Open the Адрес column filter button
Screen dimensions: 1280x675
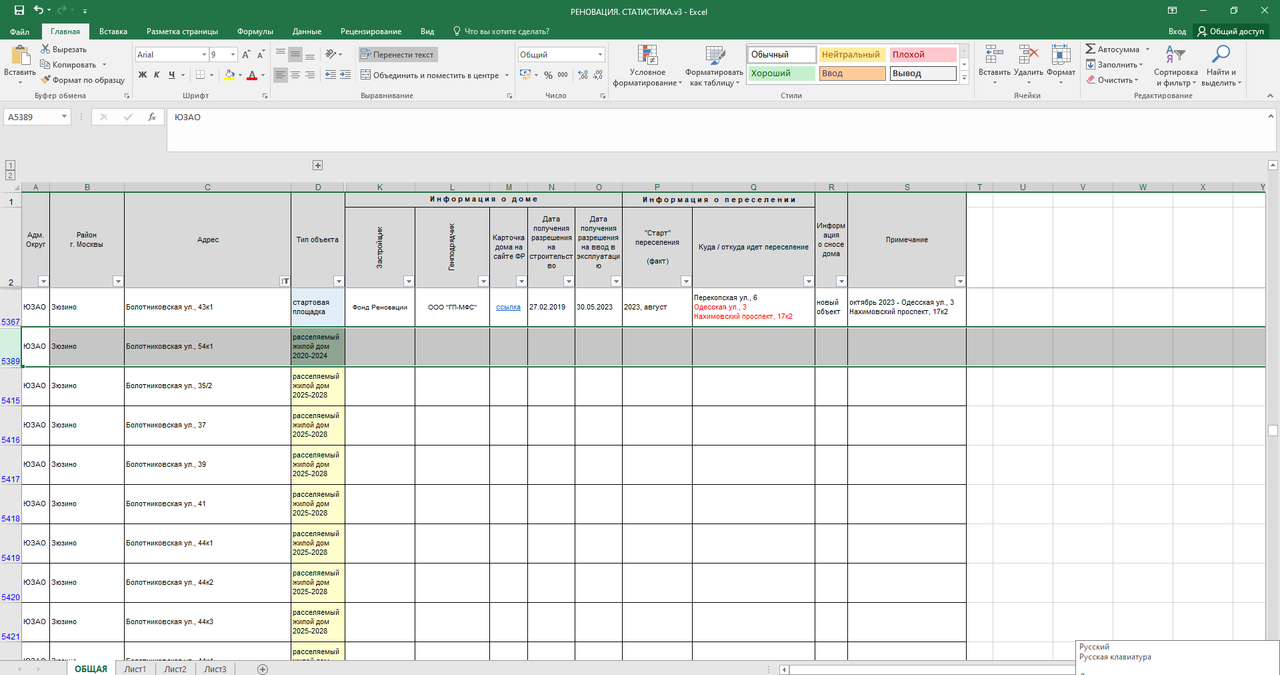coord(285,282)
